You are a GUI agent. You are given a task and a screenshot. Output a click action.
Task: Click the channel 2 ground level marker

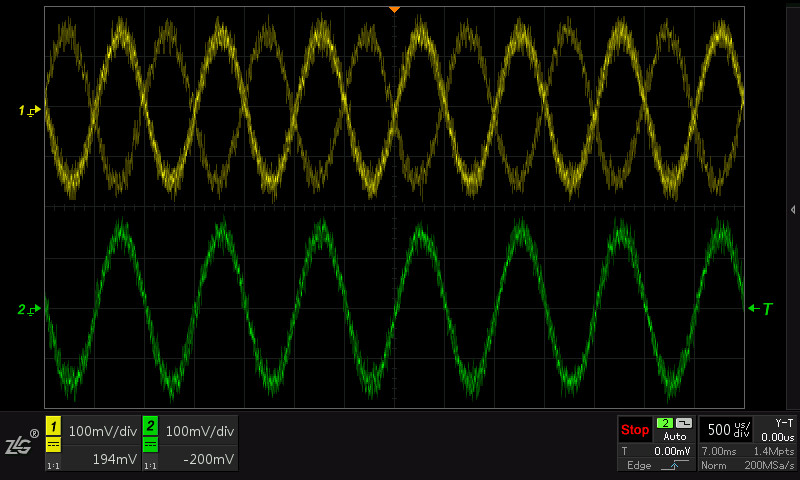point(29,309)
